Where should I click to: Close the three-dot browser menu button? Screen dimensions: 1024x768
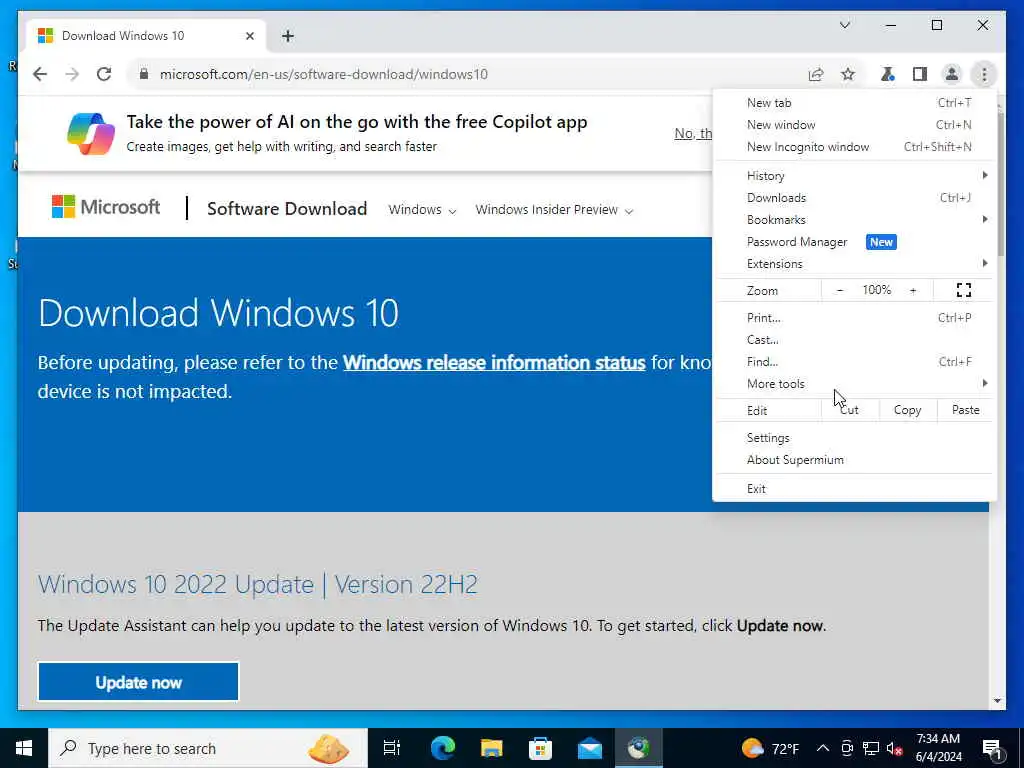[984, 74]
